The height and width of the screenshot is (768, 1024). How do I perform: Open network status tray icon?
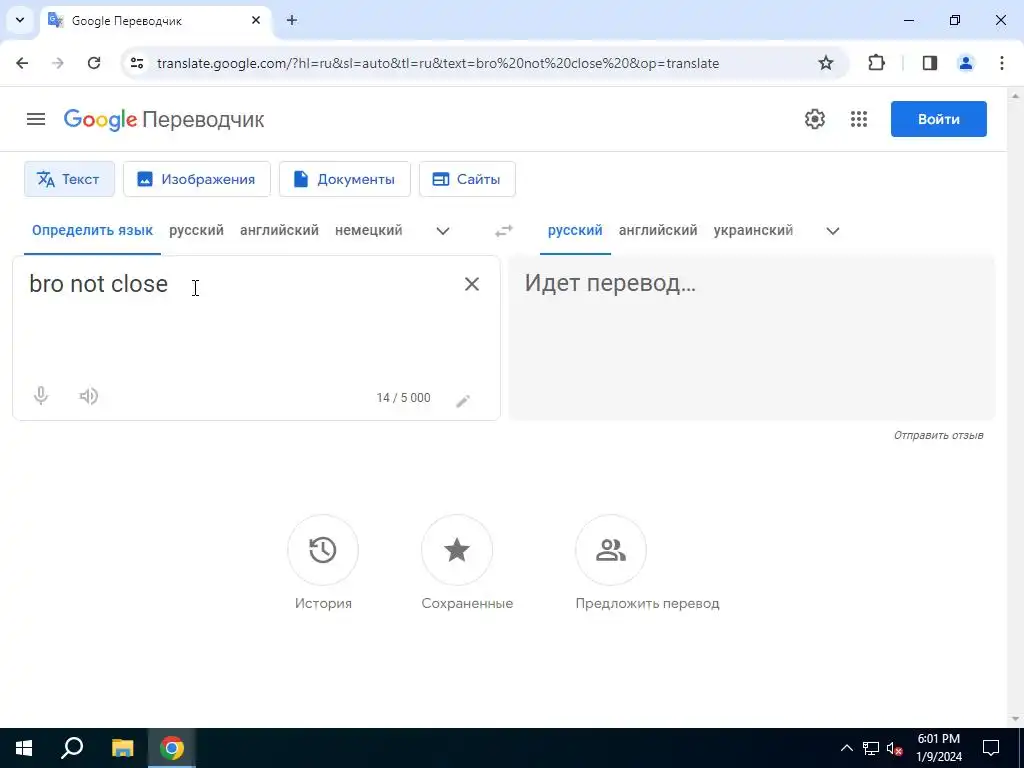click(871, 748)
